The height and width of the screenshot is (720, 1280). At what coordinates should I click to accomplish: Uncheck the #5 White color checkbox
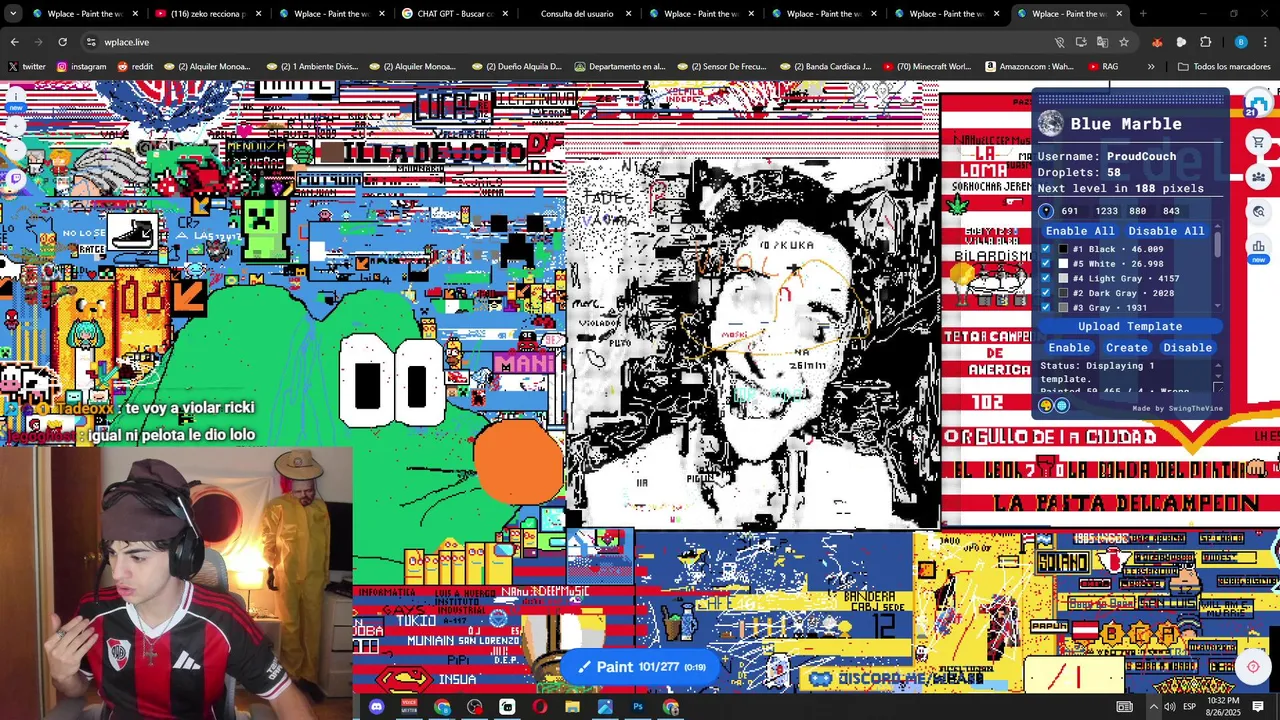point(1046,264)
